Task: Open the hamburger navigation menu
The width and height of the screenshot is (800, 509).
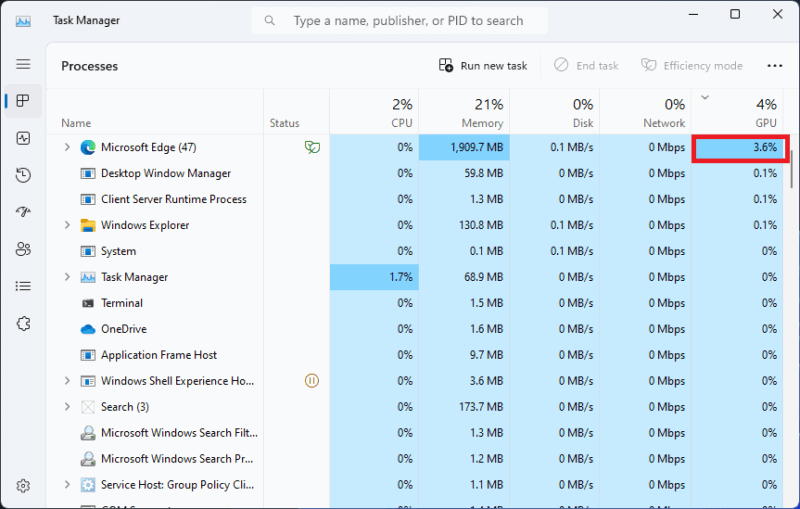Action: (x=23, y=64)
